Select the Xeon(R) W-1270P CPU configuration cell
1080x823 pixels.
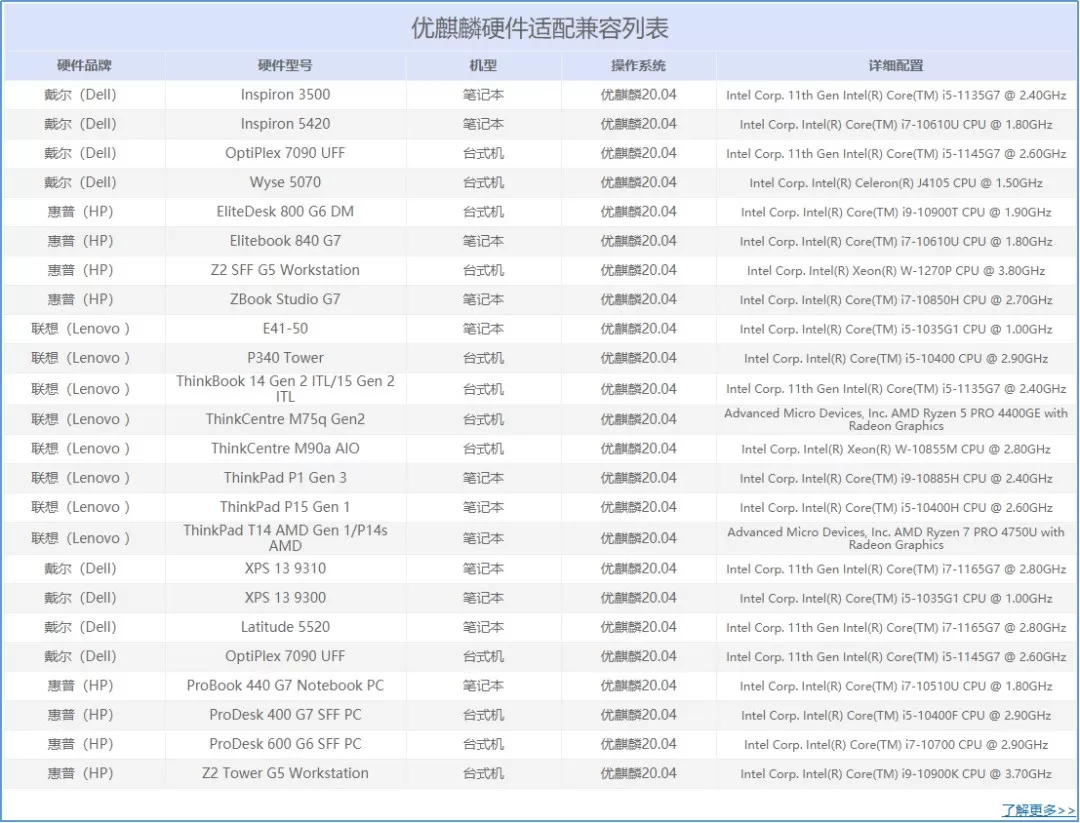(896, 271)
